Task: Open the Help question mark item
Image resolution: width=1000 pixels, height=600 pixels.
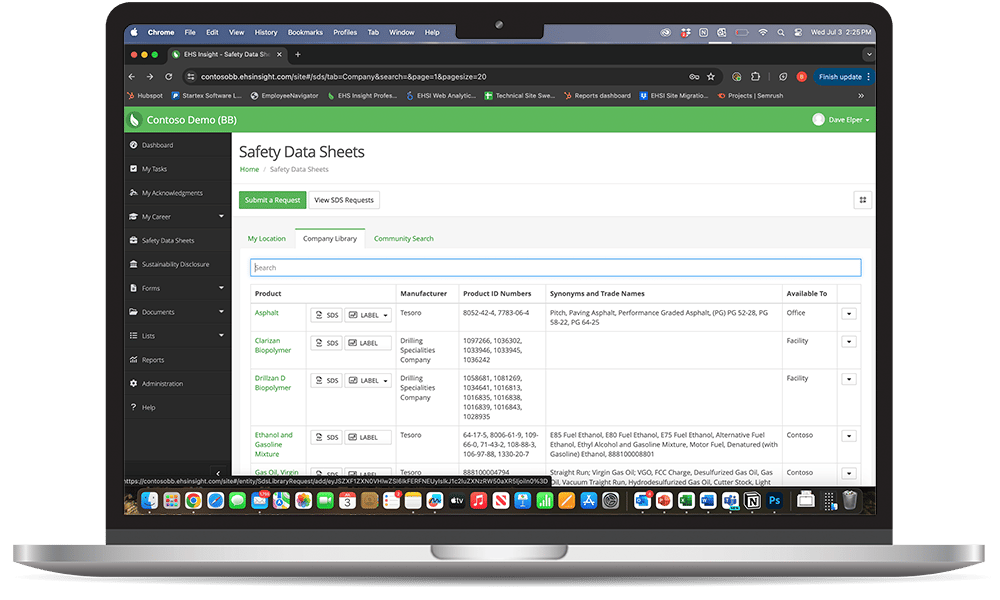Action: (133, 408)
